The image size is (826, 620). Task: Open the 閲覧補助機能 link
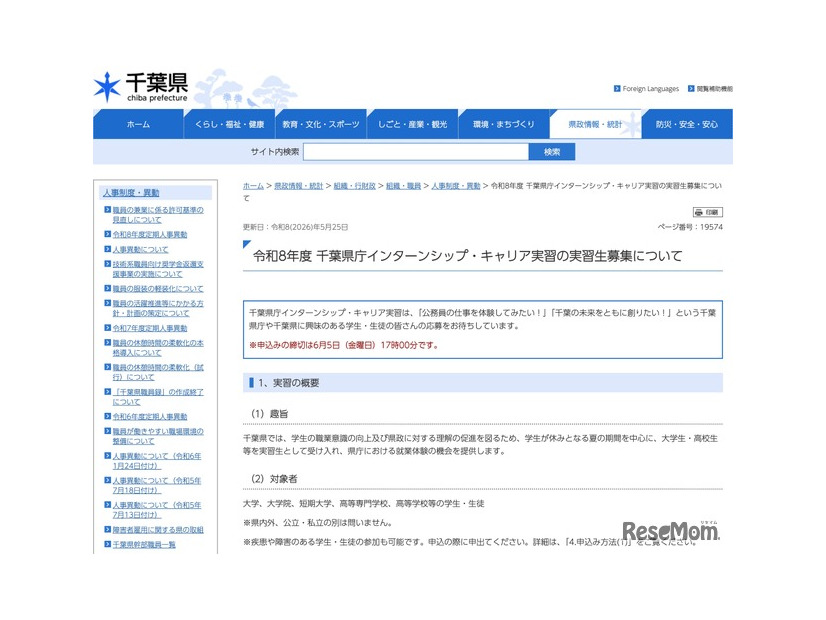pyautogui.click(x=714, y=88)
